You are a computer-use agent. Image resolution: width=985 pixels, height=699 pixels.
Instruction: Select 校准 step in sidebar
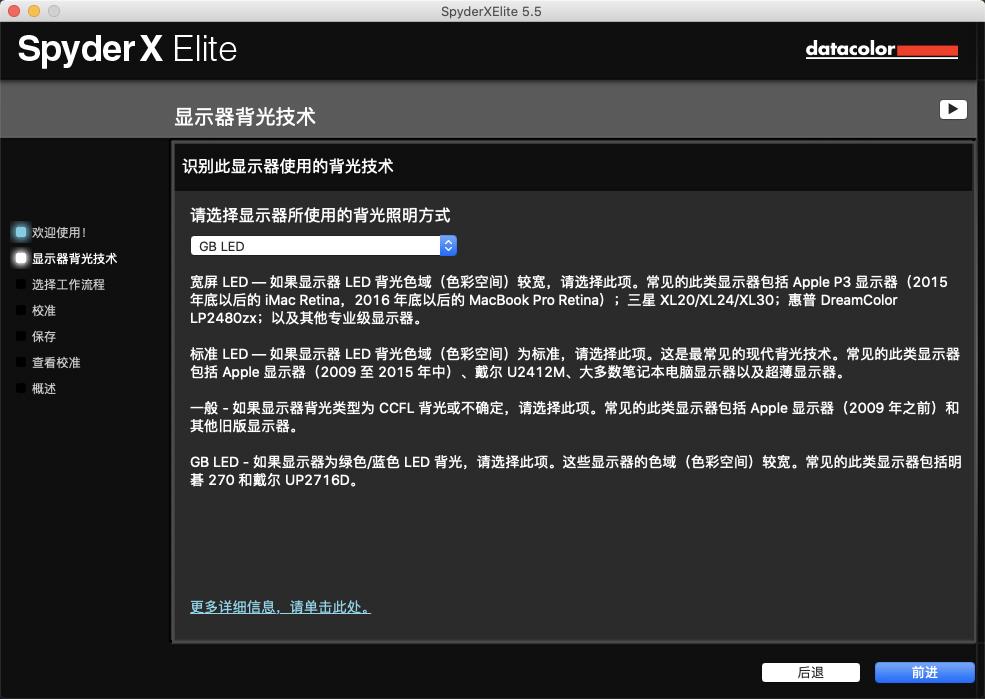tap(44, 311)
